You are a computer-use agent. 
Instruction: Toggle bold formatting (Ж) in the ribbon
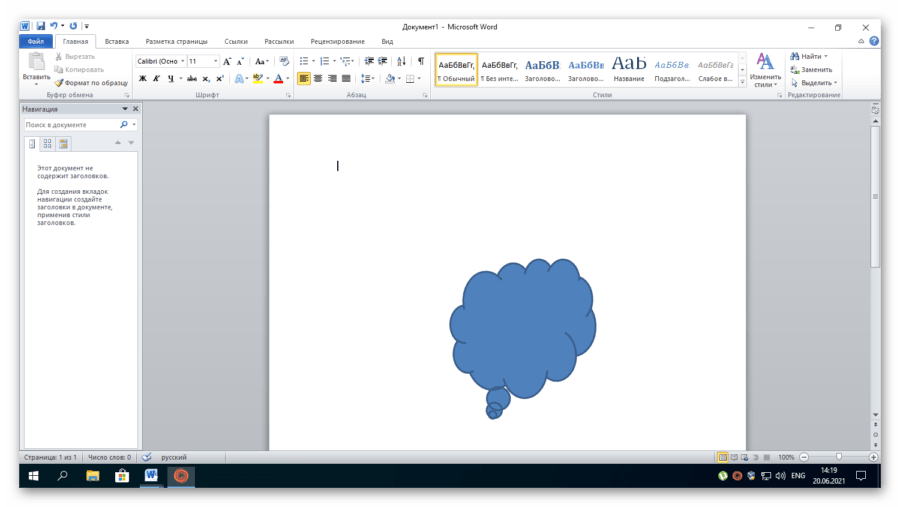(142, 78)
